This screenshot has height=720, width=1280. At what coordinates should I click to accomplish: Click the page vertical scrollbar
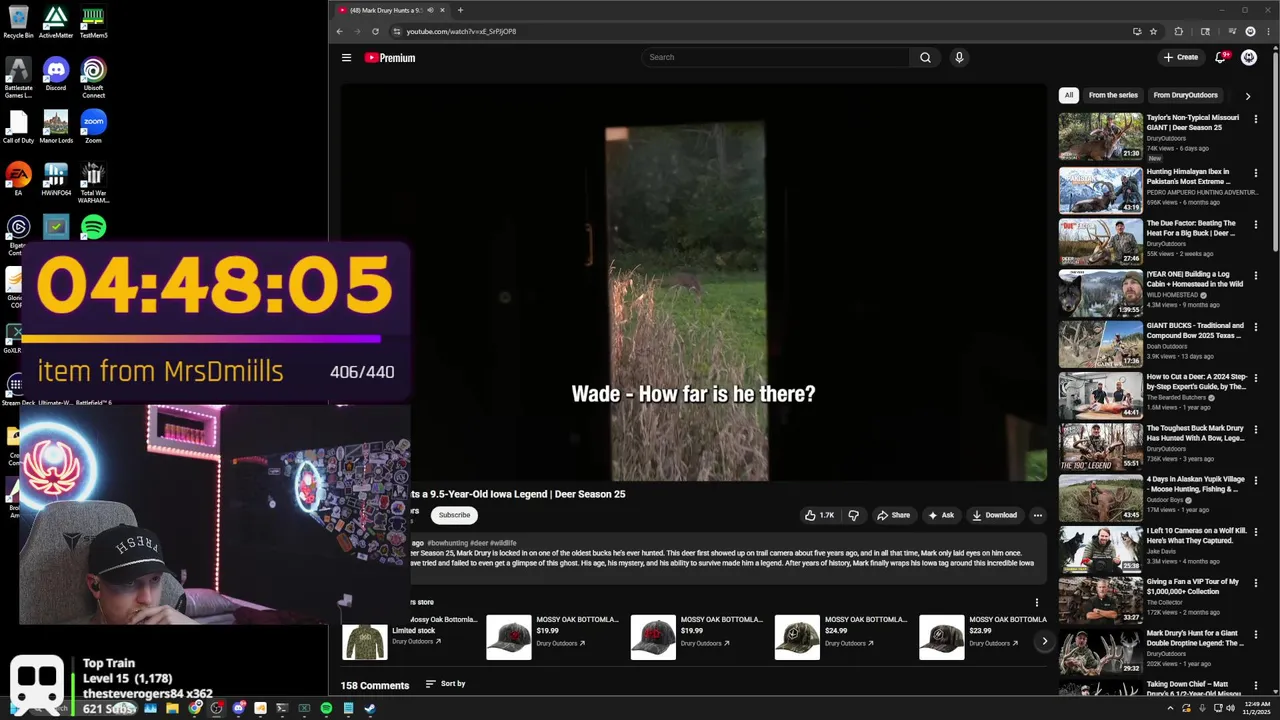pyautogui.click(x=1275, y=150)
